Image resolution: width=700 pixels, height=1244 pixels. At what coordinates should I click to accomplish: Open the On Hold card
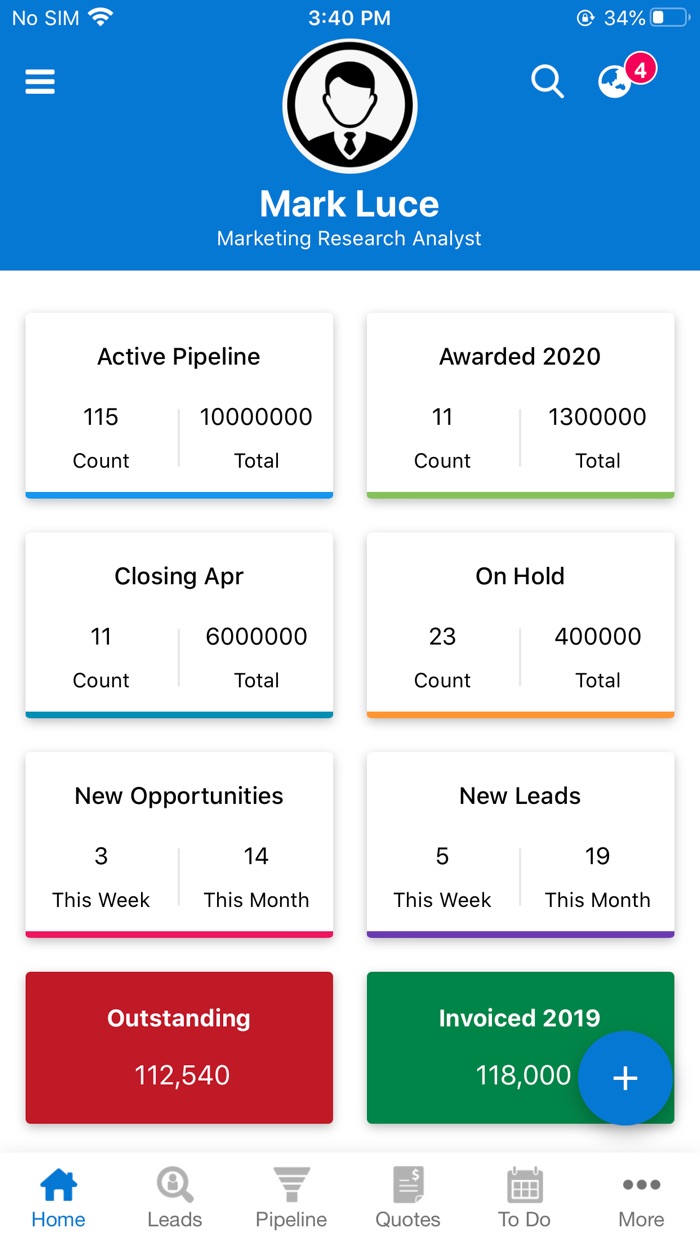point(519,625)
